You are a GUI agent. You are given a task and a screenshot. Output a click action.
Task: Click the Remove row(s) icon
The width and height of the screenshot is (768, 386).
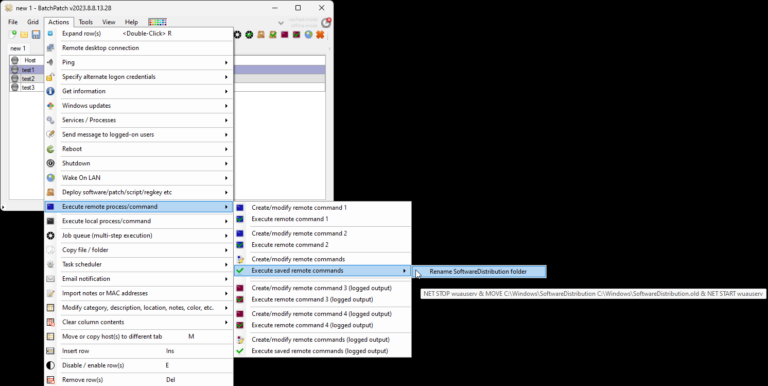pos(50,380)
